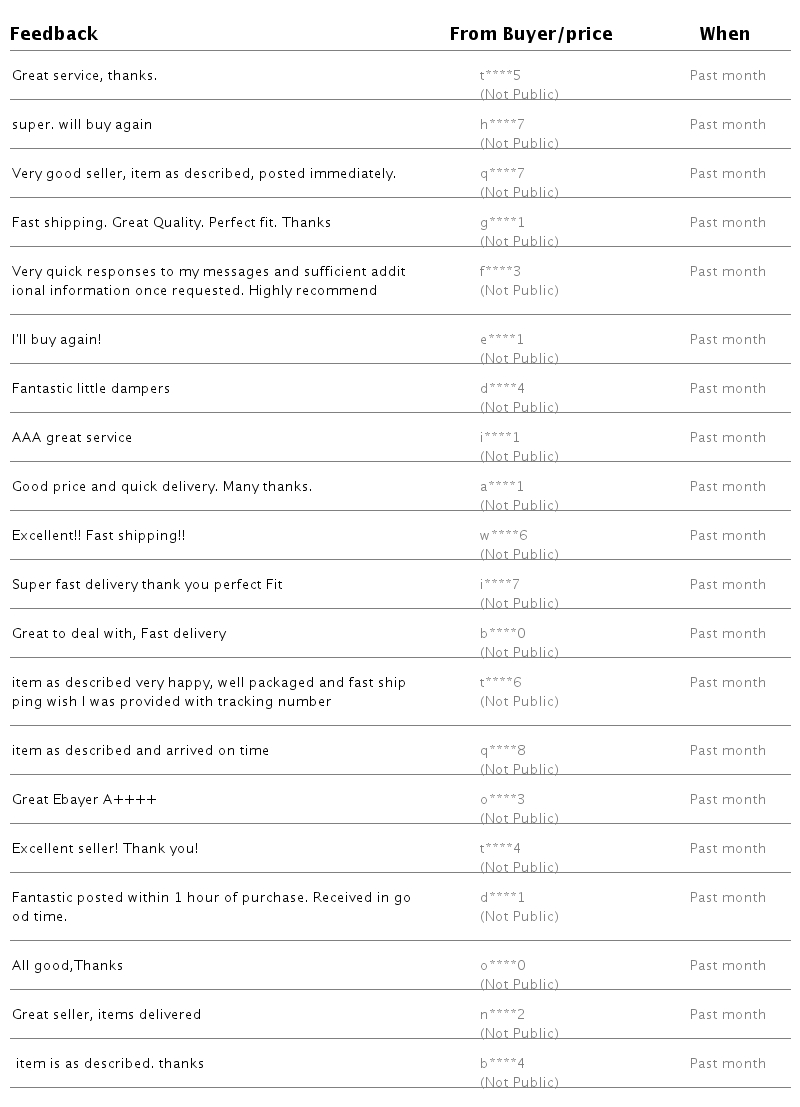Click the From Buyer/price column header
The height and width of the screenshot is (1107, 800).
pos(530,34)
